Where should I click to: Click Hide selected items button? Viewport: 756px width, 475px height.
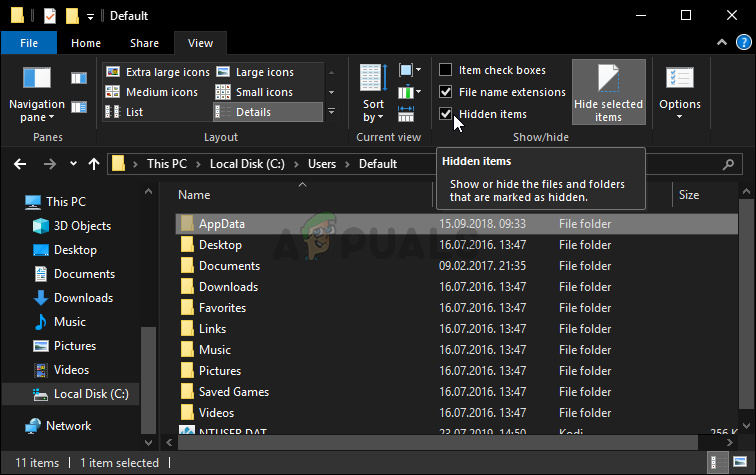click(x=608, y=92)
